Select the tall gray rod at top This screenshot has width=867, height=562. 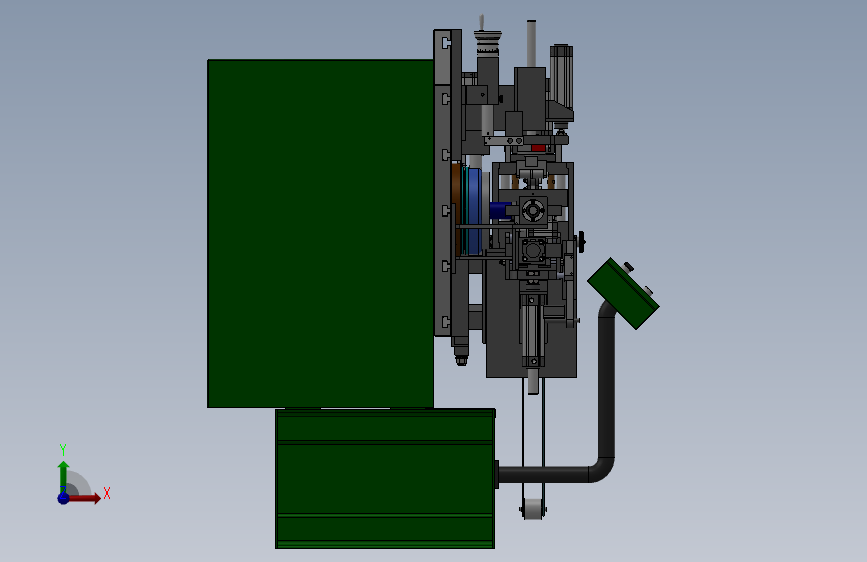pyautogui.click(x=531, y=44)
